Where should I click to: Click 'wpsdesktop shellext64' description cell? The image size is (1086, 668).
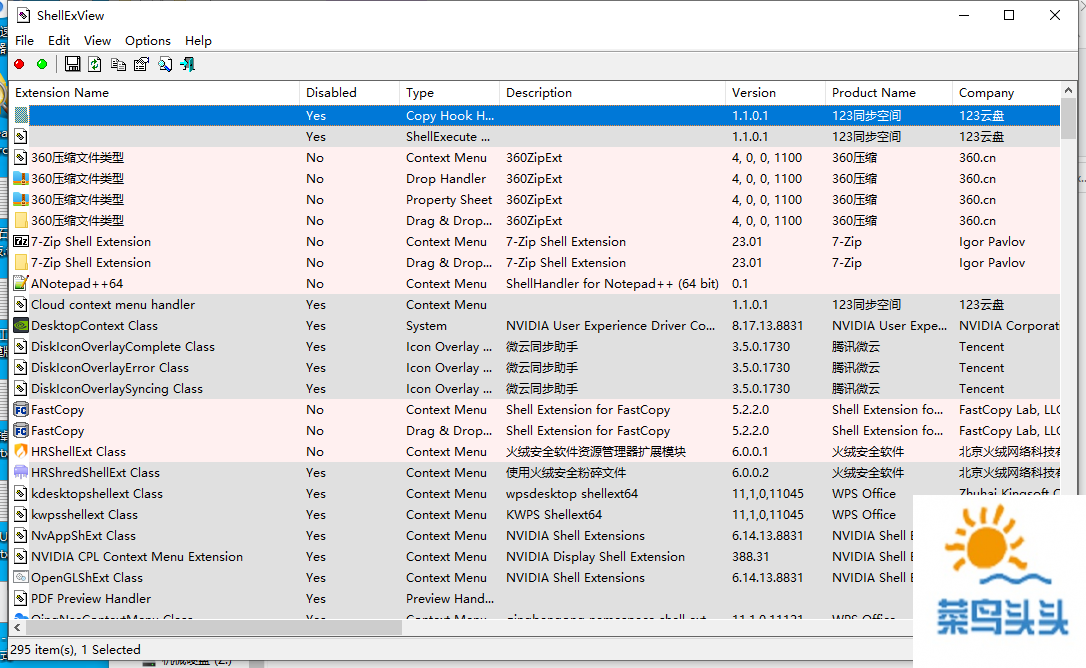[x=572, y=494]
